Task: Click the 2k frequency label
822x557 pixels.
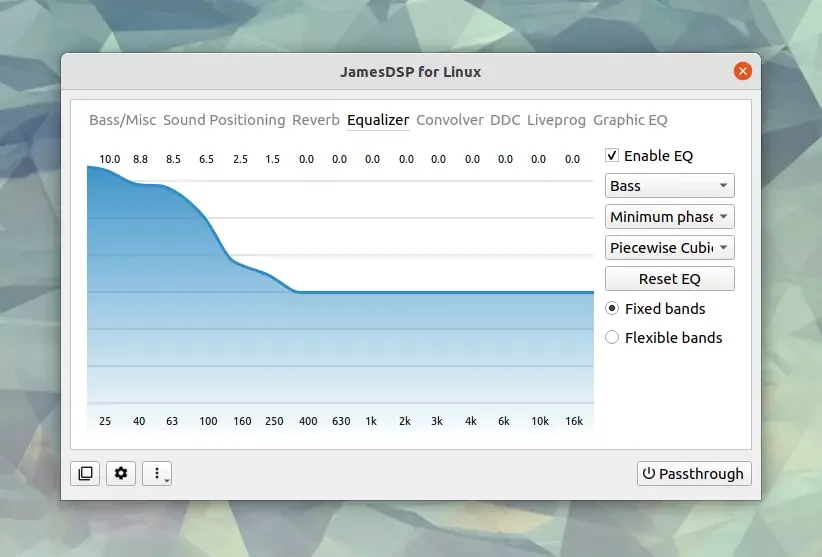Action: 405,421
